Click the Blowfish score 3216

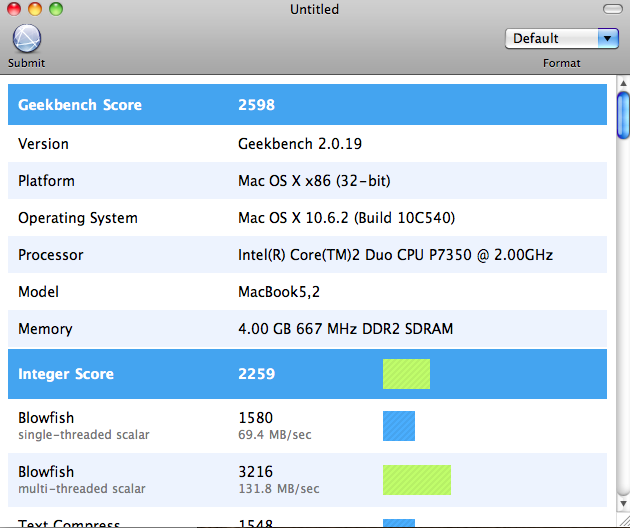click(256, 472)
